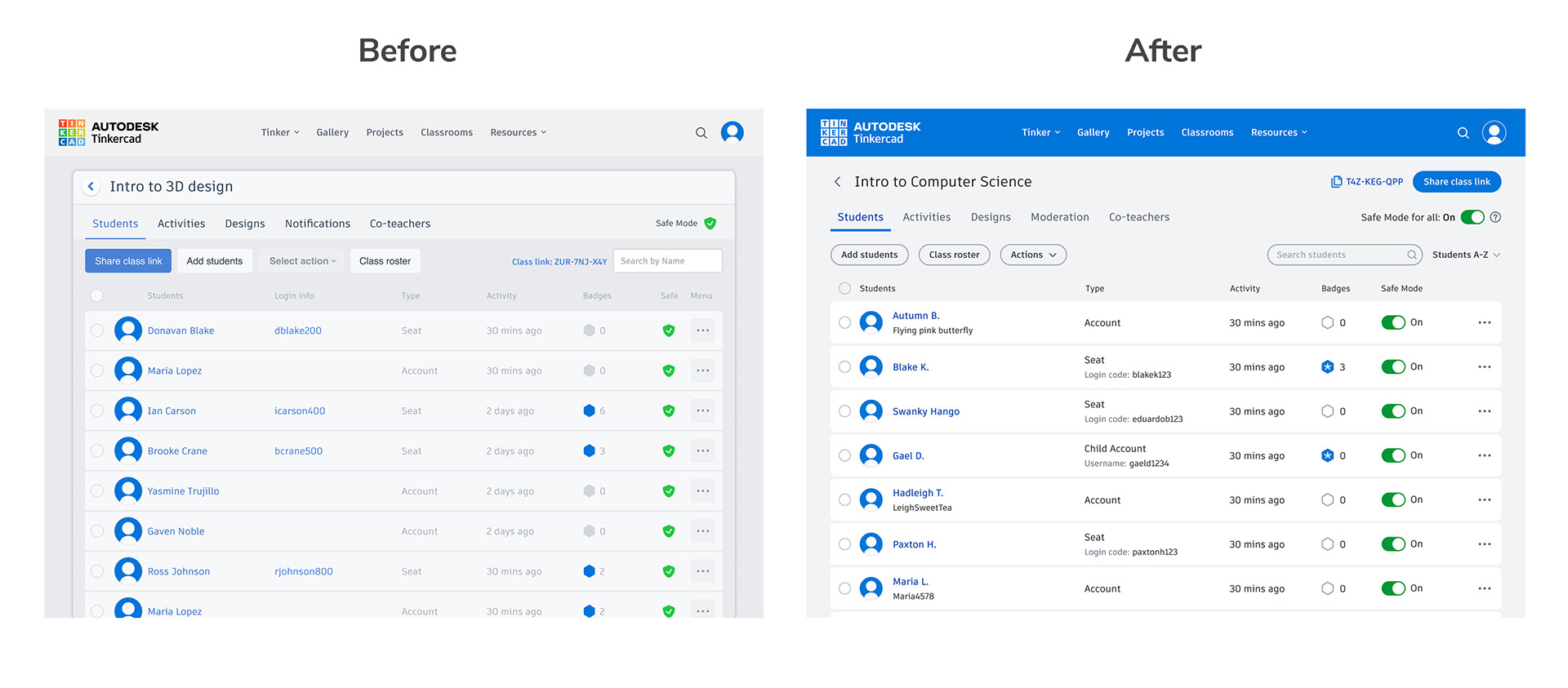Click the blue Share class link button in Before
The width and height of the screenshot is (1568, 688).
pyautogui.click(x=128, y=261)
